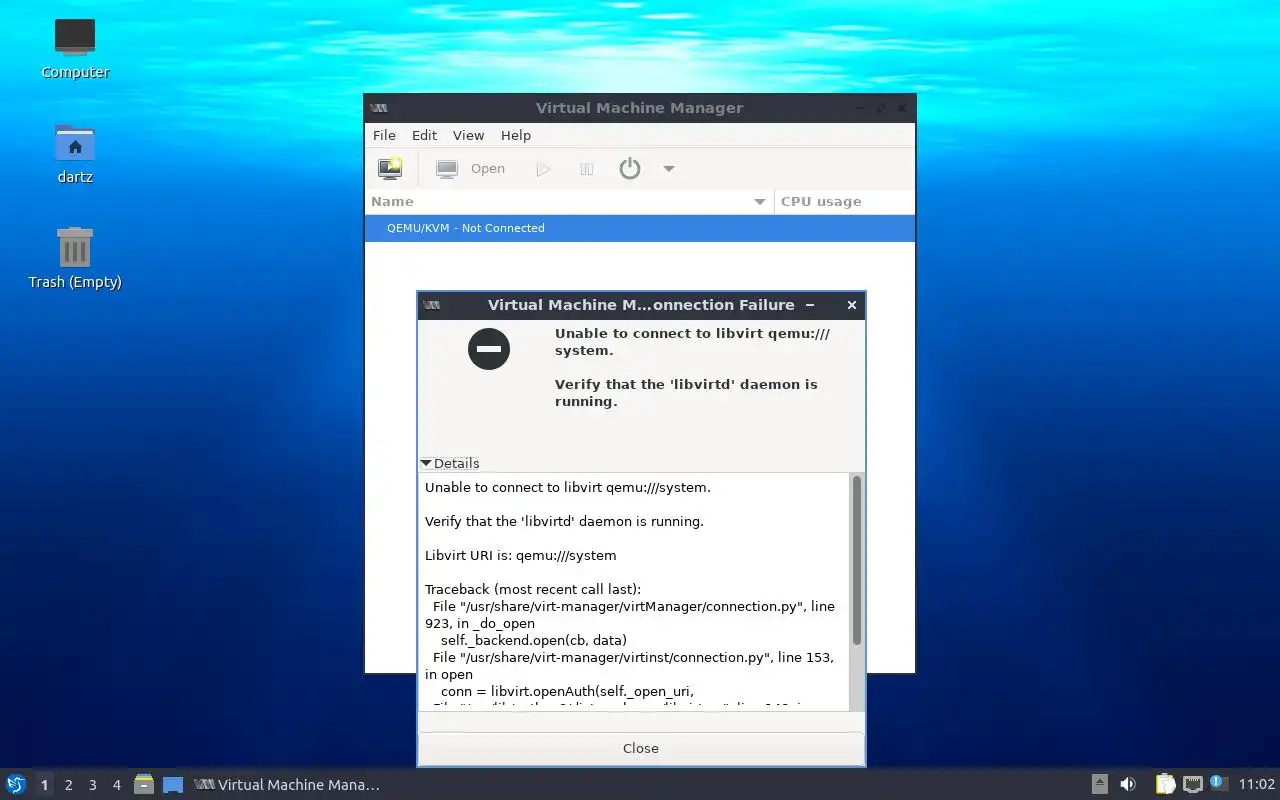
Task: Click the Pause virtual machine icon
Action: [x=587, y=169]
